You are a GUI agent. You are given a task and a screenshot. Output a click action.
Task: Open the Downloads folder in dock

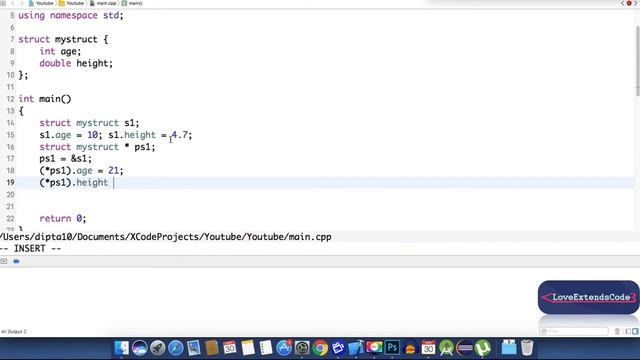coord(509,348)
